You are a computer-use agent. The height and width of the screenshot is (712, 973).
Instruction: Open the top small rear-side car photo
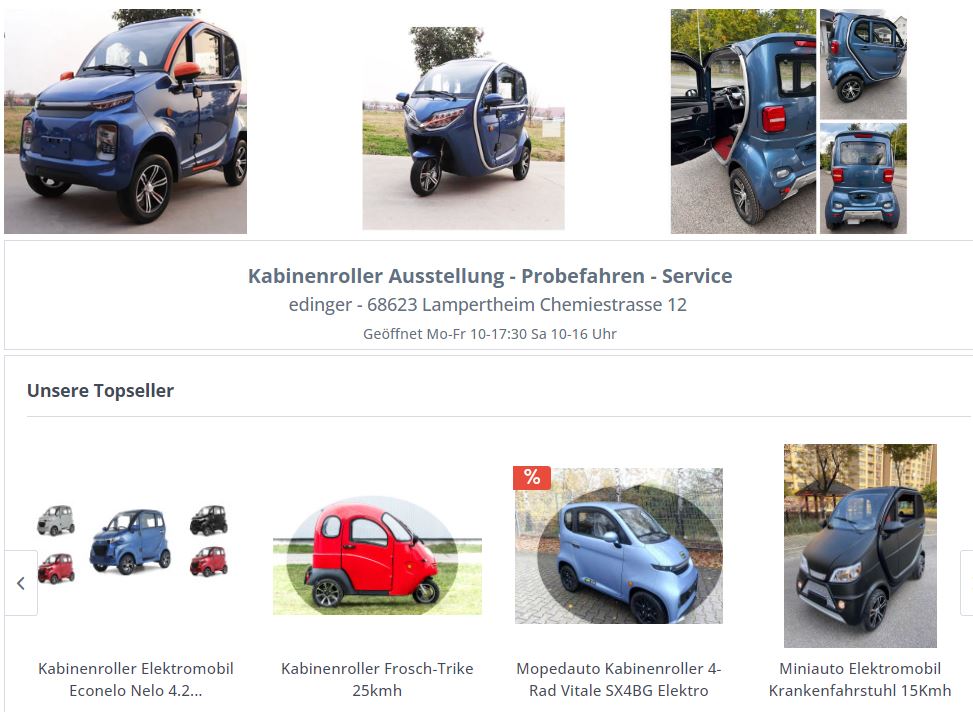coord(863,64)
